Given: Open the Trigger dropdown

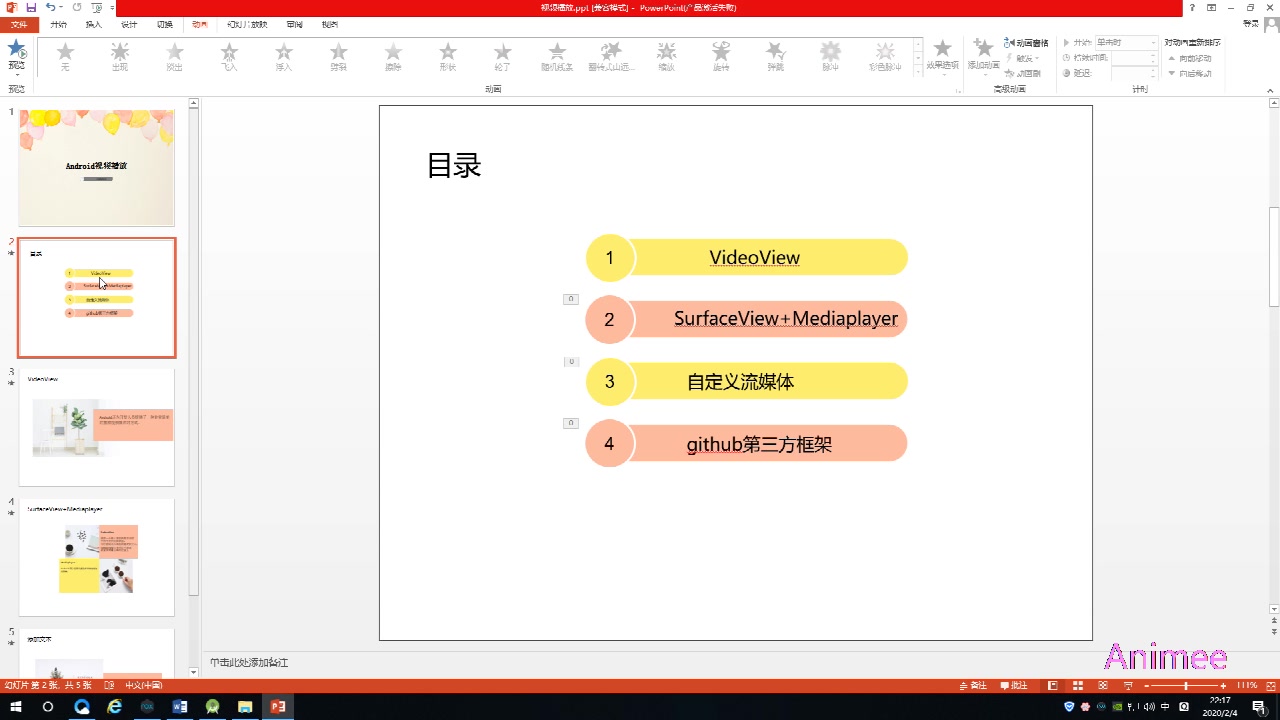Looking at the screenshot, I should tap(1023, 58).
